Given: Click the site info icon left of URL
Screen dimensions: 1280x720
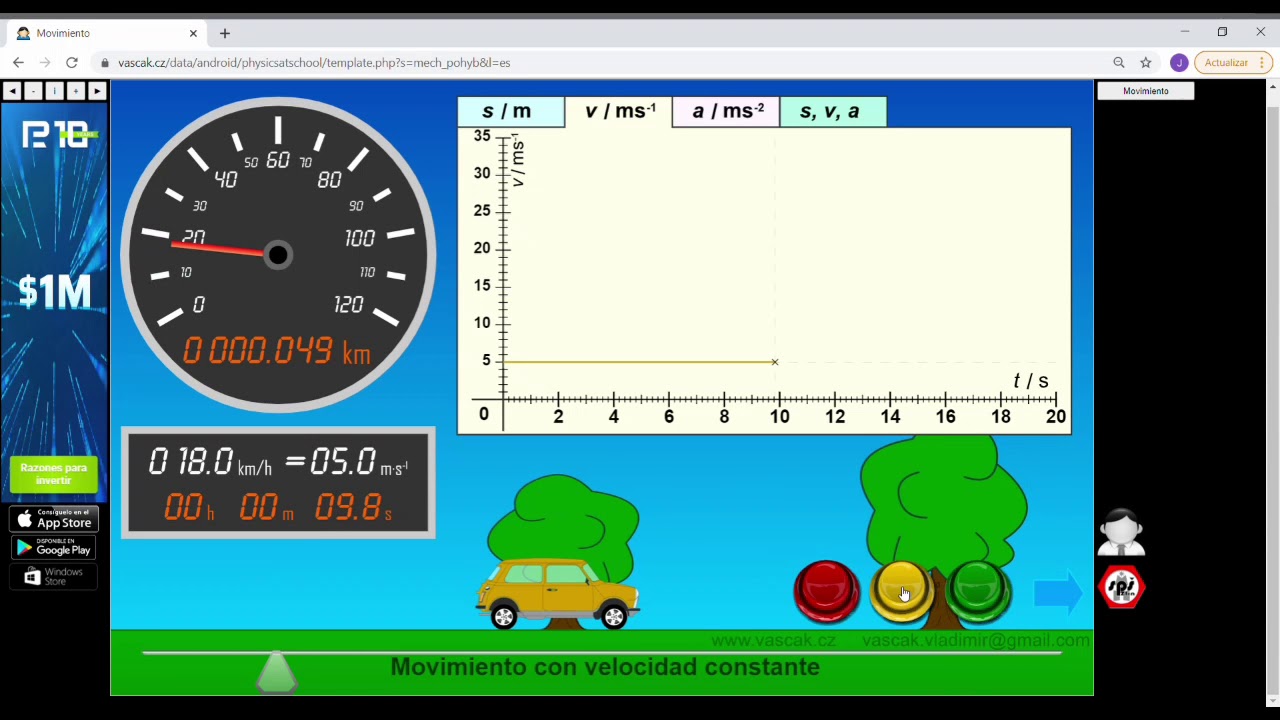Looking at the screenshot, I should click(x=104, y=62).
